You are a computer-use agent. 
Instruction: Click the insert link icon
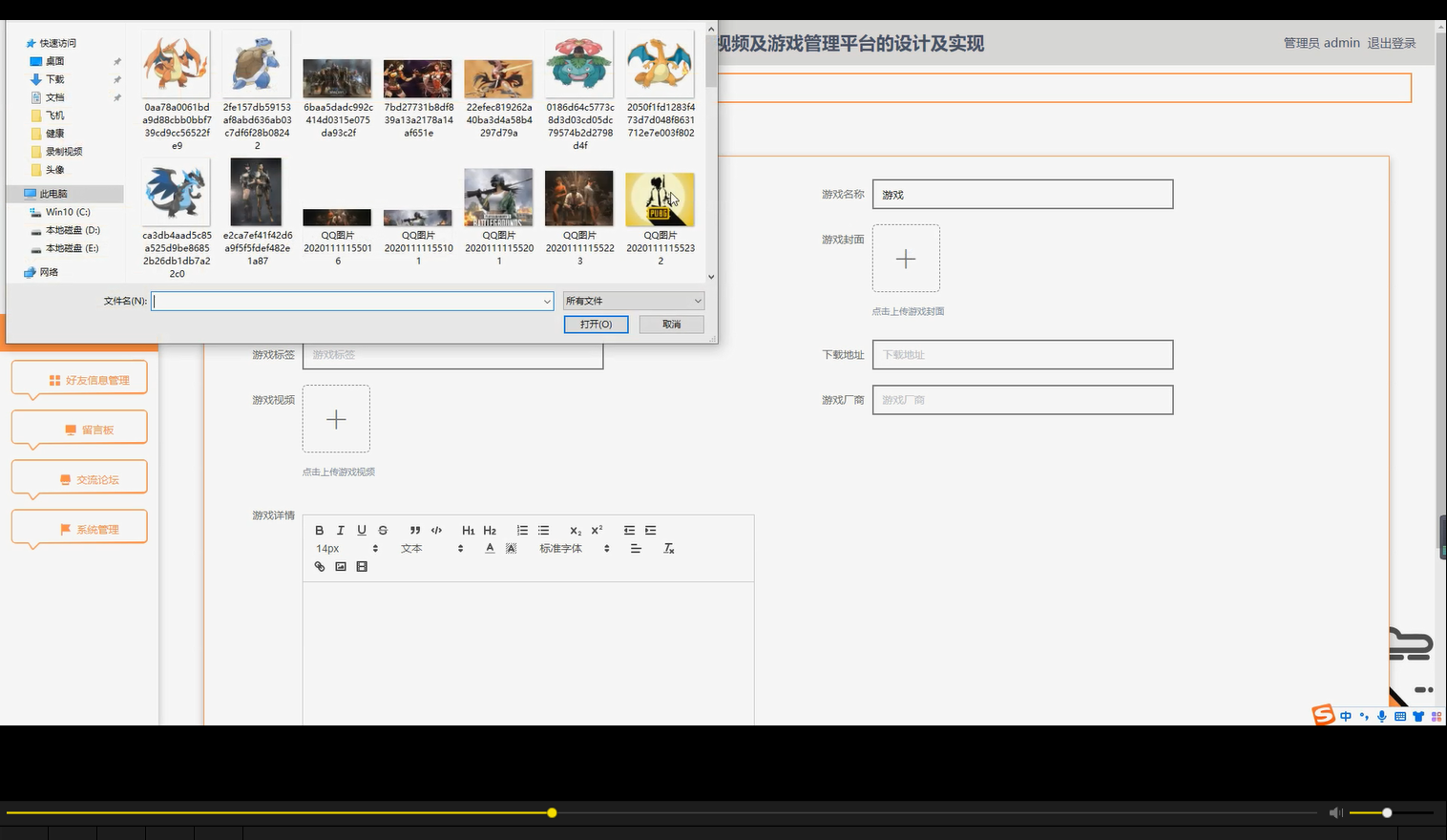tap(319, 566)
